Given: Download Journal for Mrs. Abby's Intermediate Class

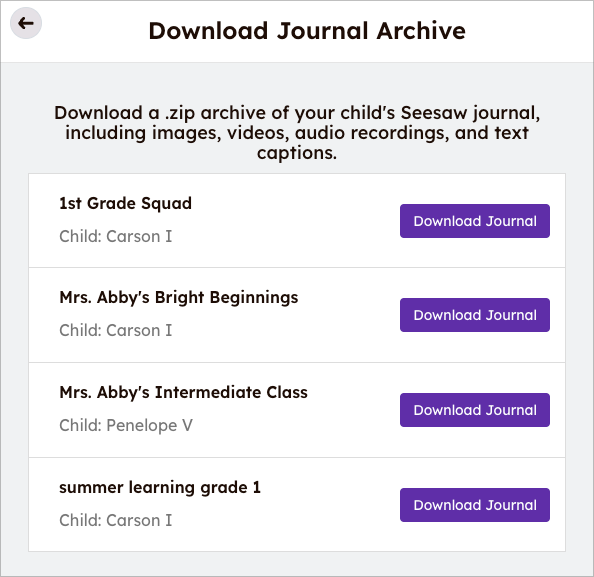Looking at the screenshot, I should pos(475,410).
